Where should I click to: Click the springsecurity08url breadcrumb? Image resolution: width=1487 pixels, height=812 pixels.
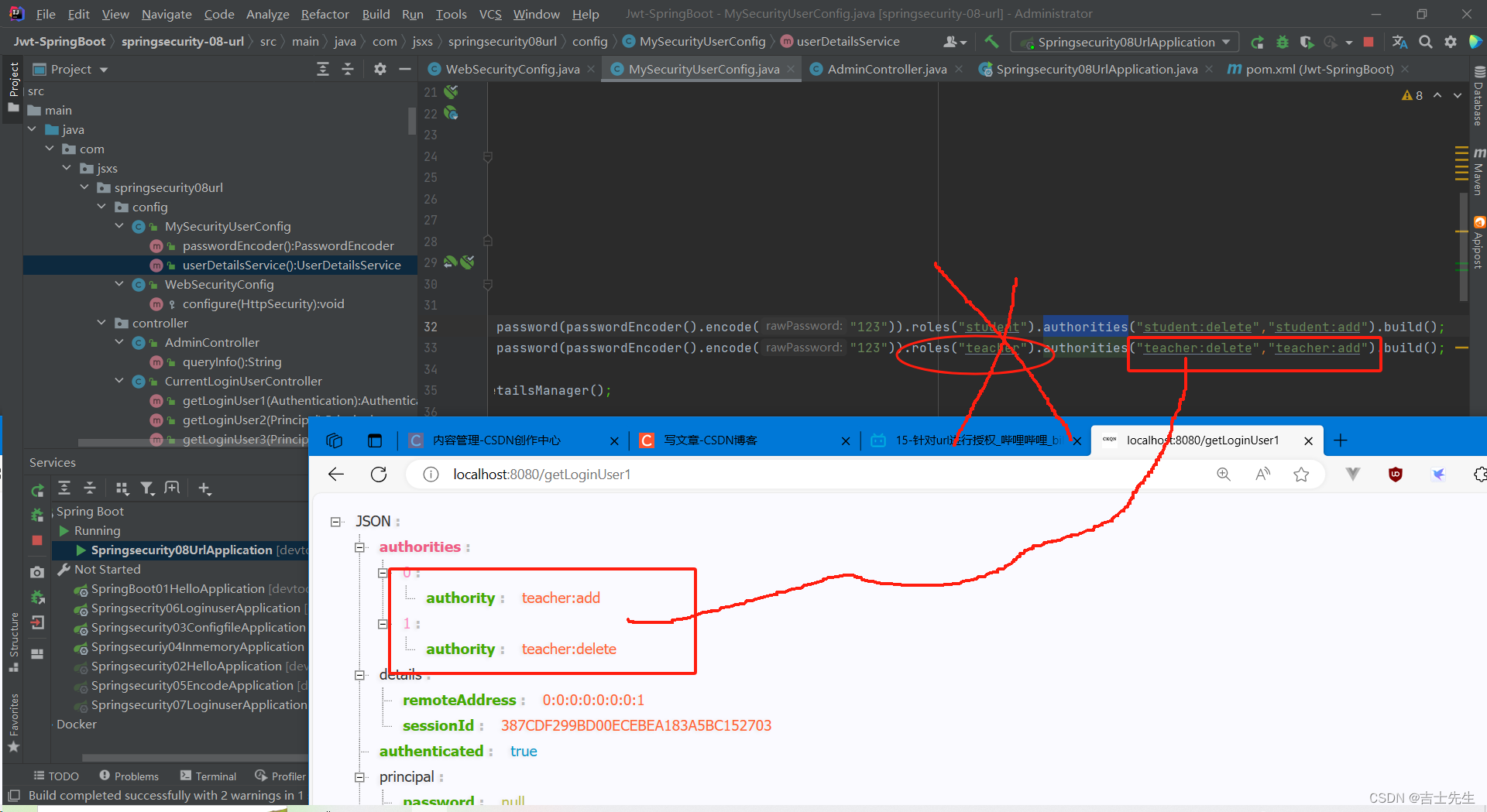pyautogui.click(x=502, y=42)
